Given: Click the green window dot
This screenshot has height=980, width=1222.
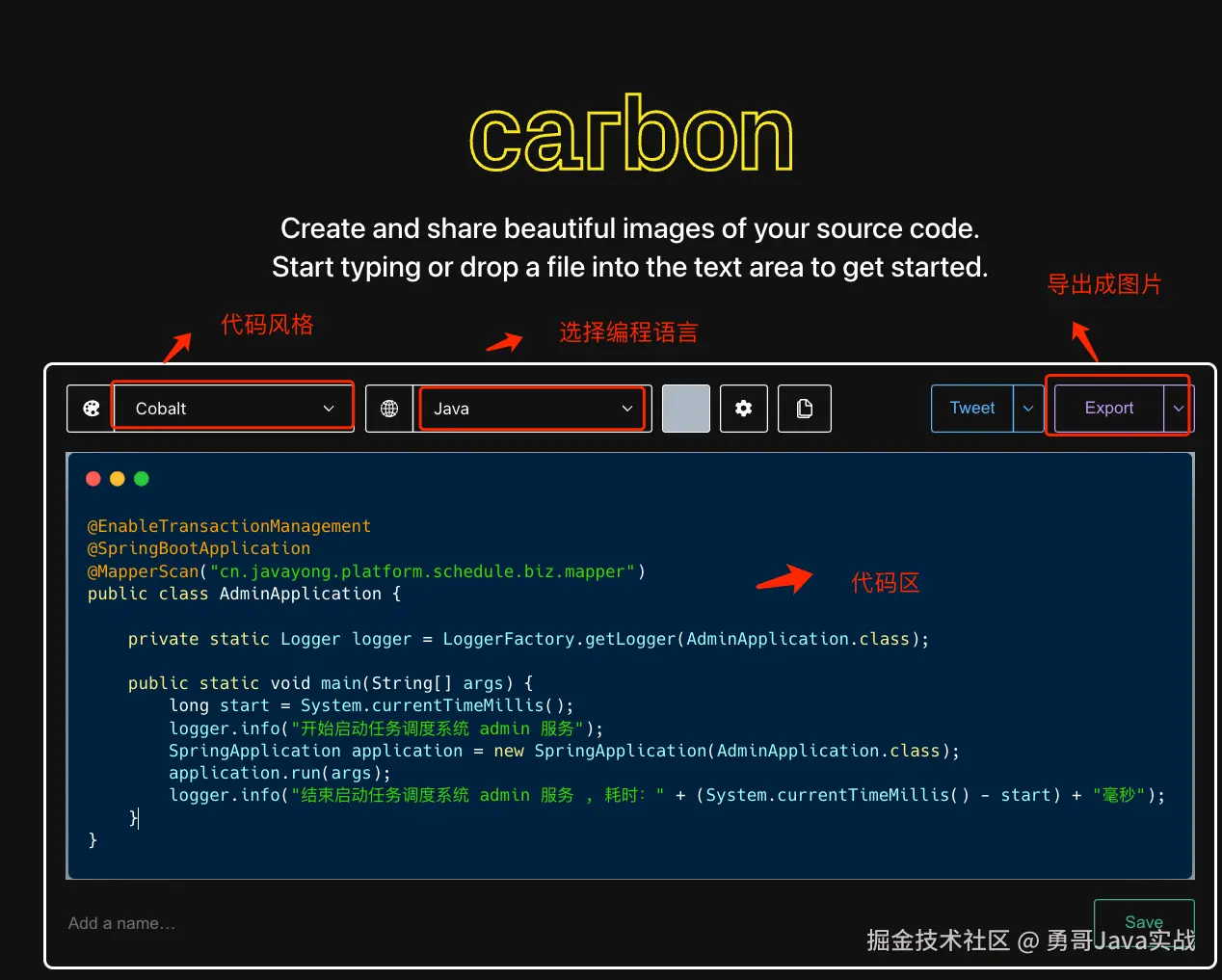Looking at the screenshot, I should (x=142, y=479).
